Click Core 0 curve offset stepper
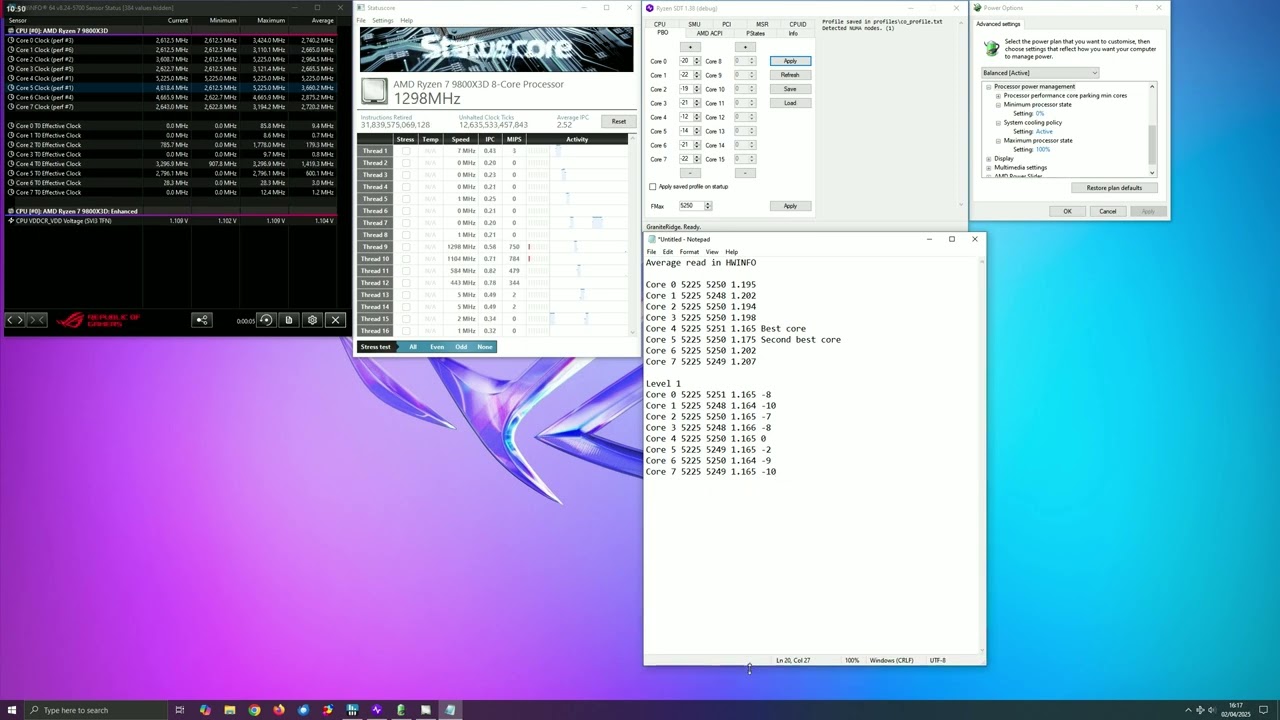Image resolution: width=1280 pixels, height=720 pixels. 697,61
